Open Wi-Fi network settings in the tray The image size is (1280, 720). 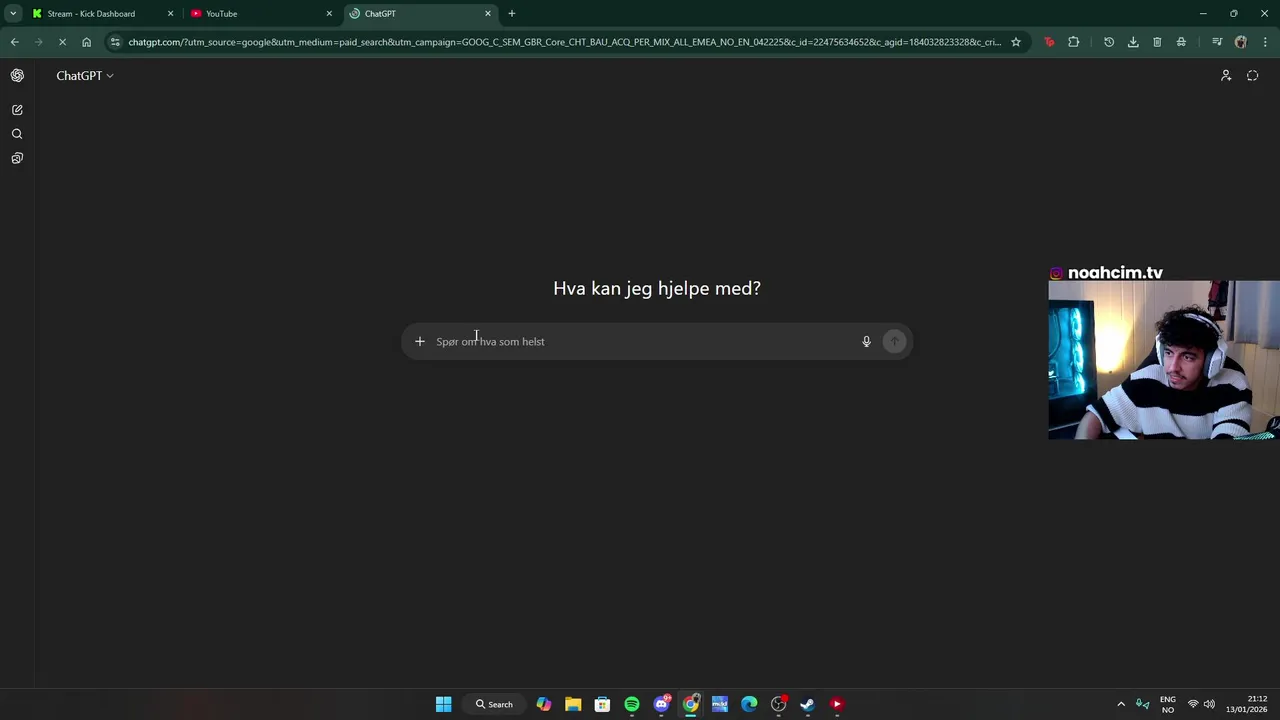point(1193,704)
